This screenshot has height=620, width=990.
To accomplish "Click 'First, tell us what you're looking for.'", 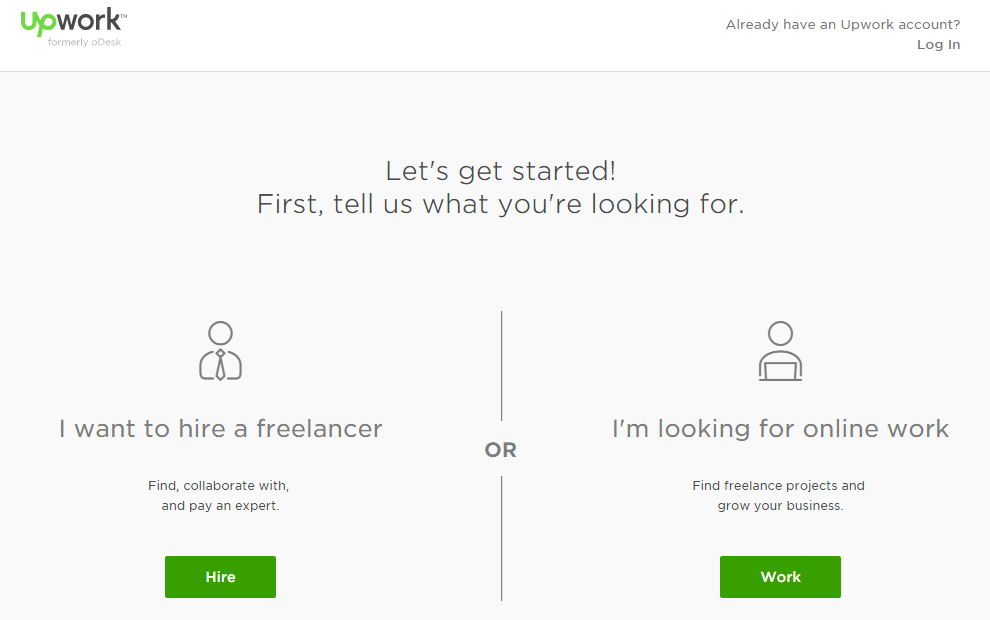I will point(501,205).
